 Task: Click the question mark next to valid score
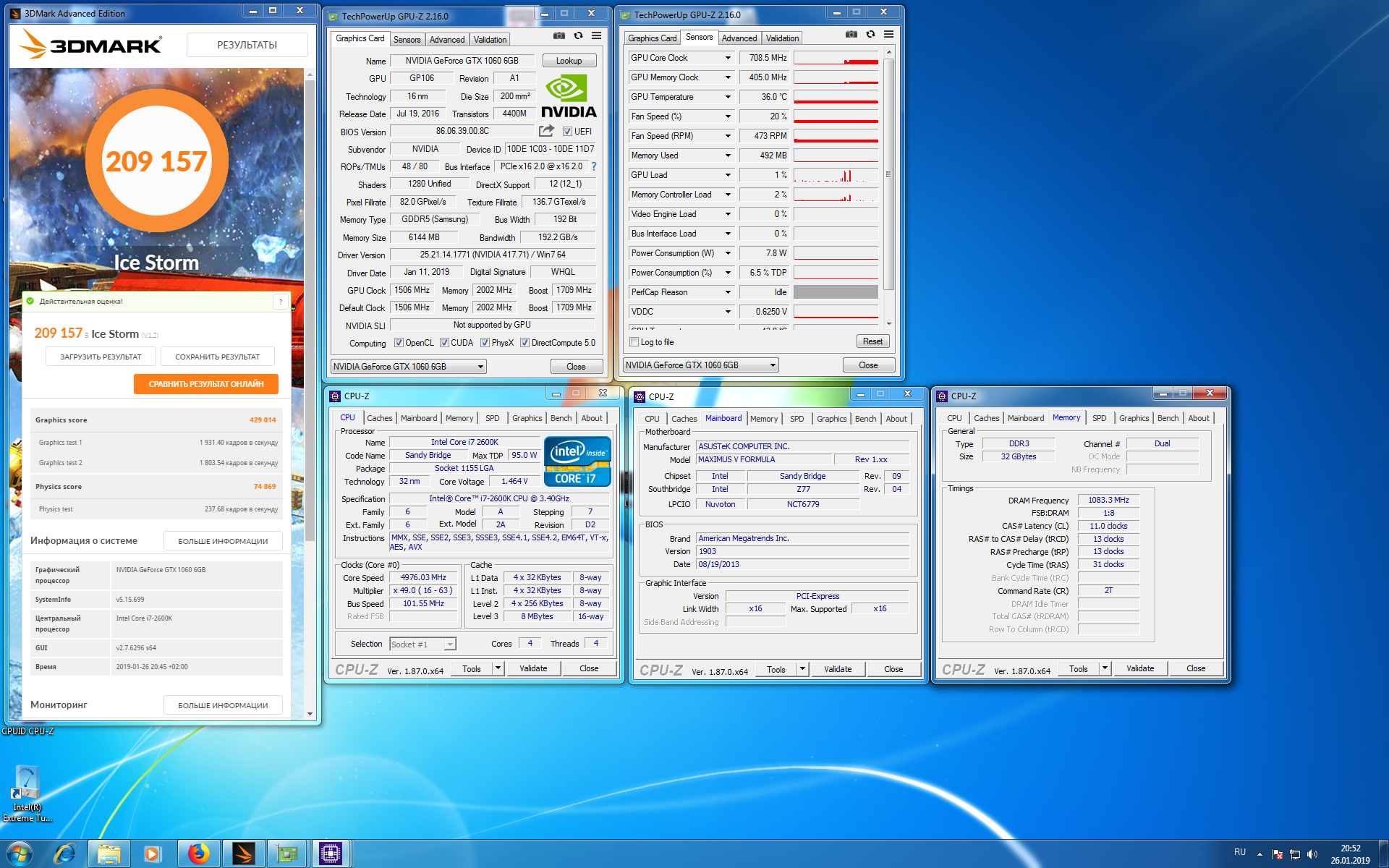[281, 302]
